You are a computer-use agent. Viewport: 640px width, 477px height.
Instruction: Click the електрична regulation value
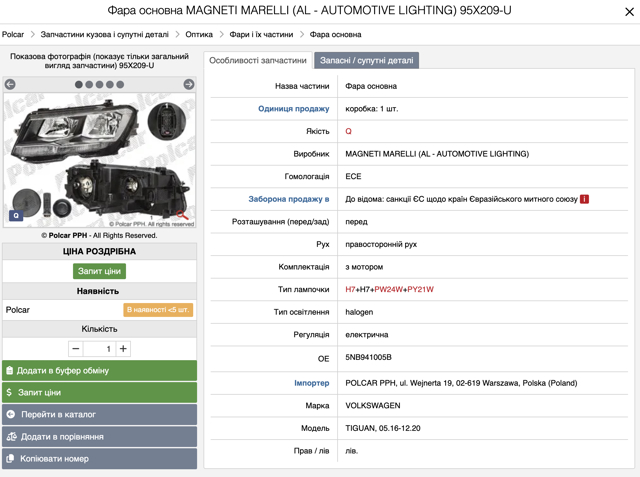pyautogui.click(x=367, y=335)
